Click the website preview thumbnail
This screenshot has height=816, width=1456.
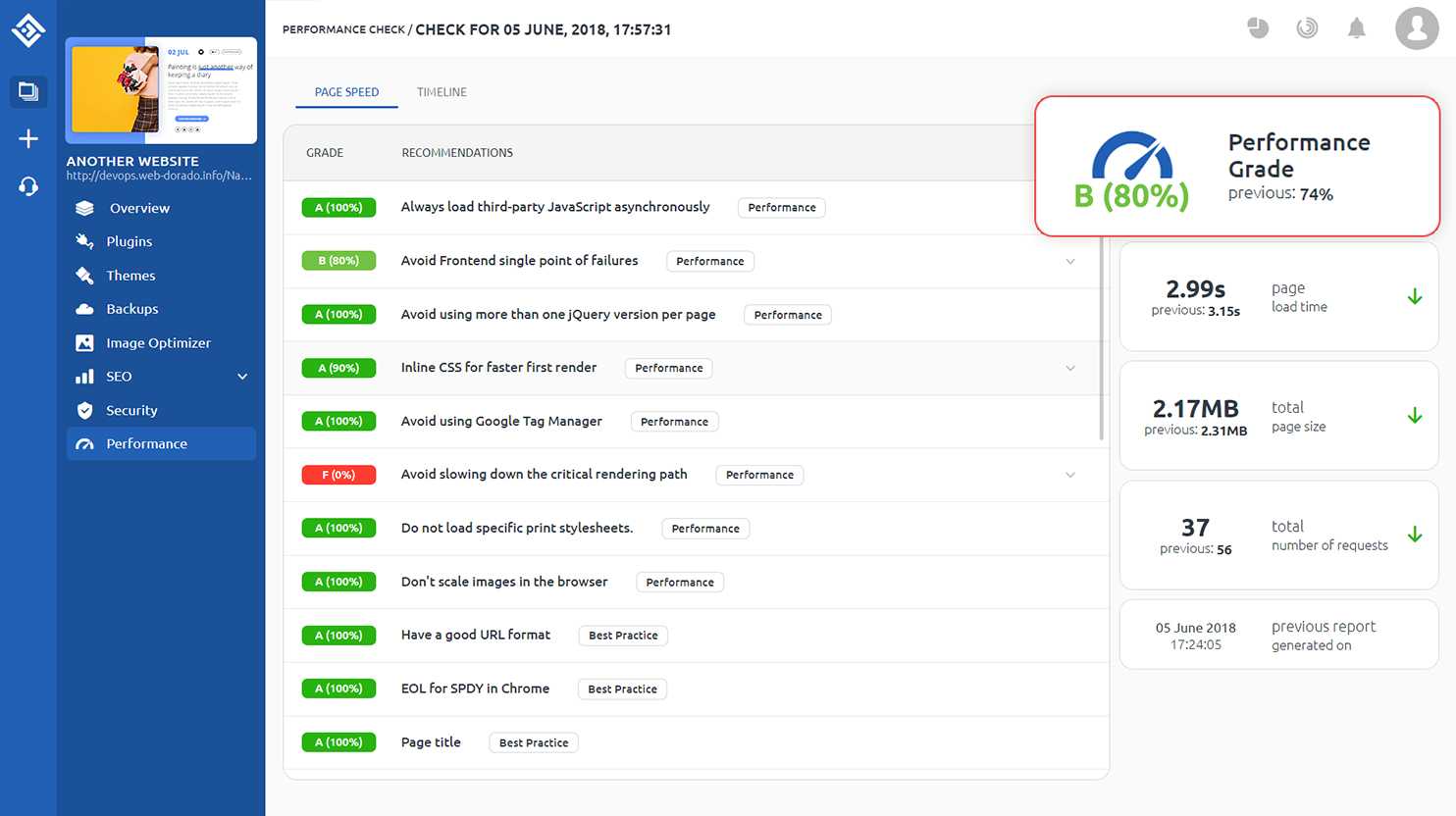click(x=161, y=90)
